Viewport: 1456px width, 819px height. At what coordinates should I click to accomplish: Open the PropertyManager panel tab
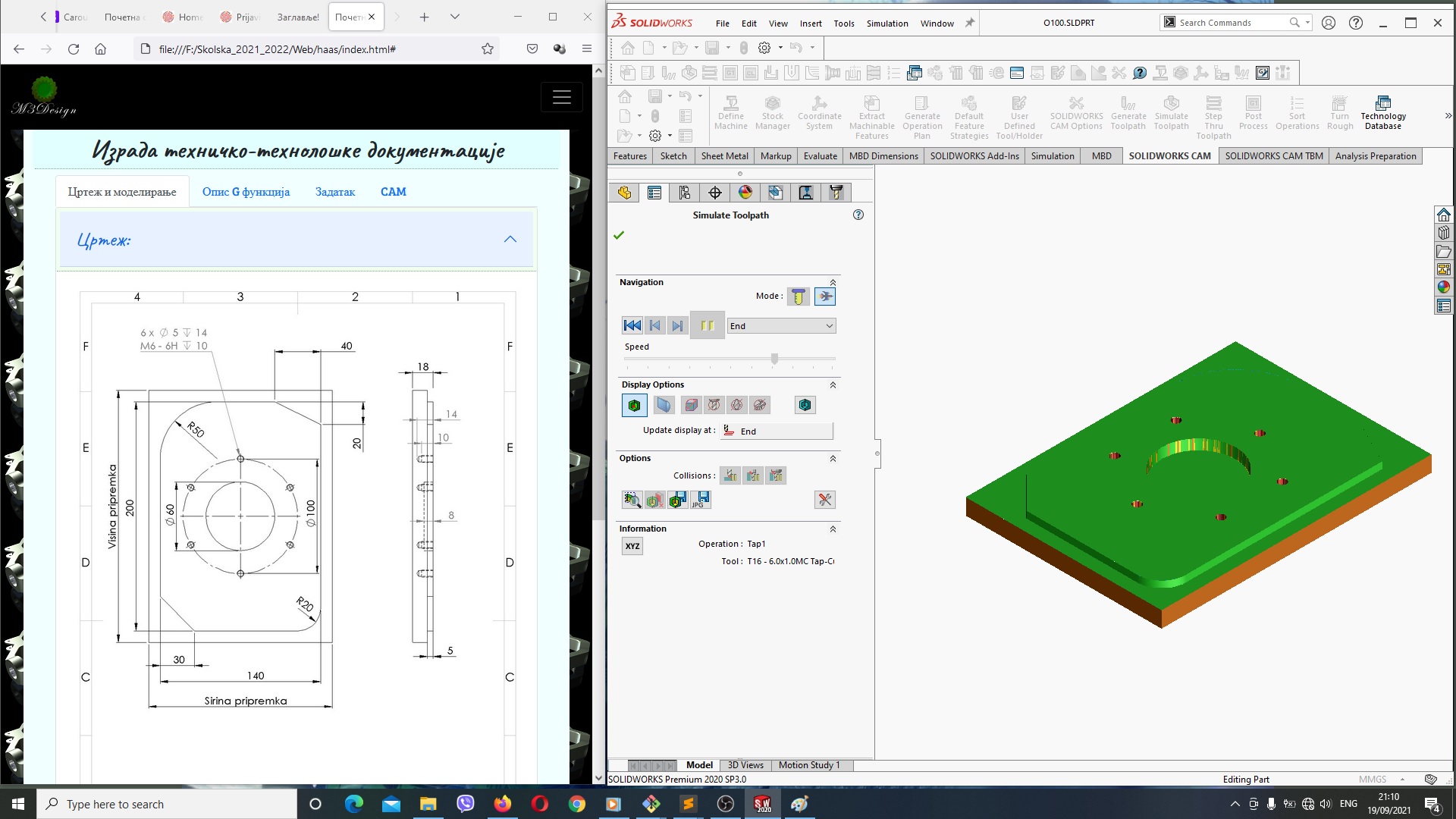654,193
